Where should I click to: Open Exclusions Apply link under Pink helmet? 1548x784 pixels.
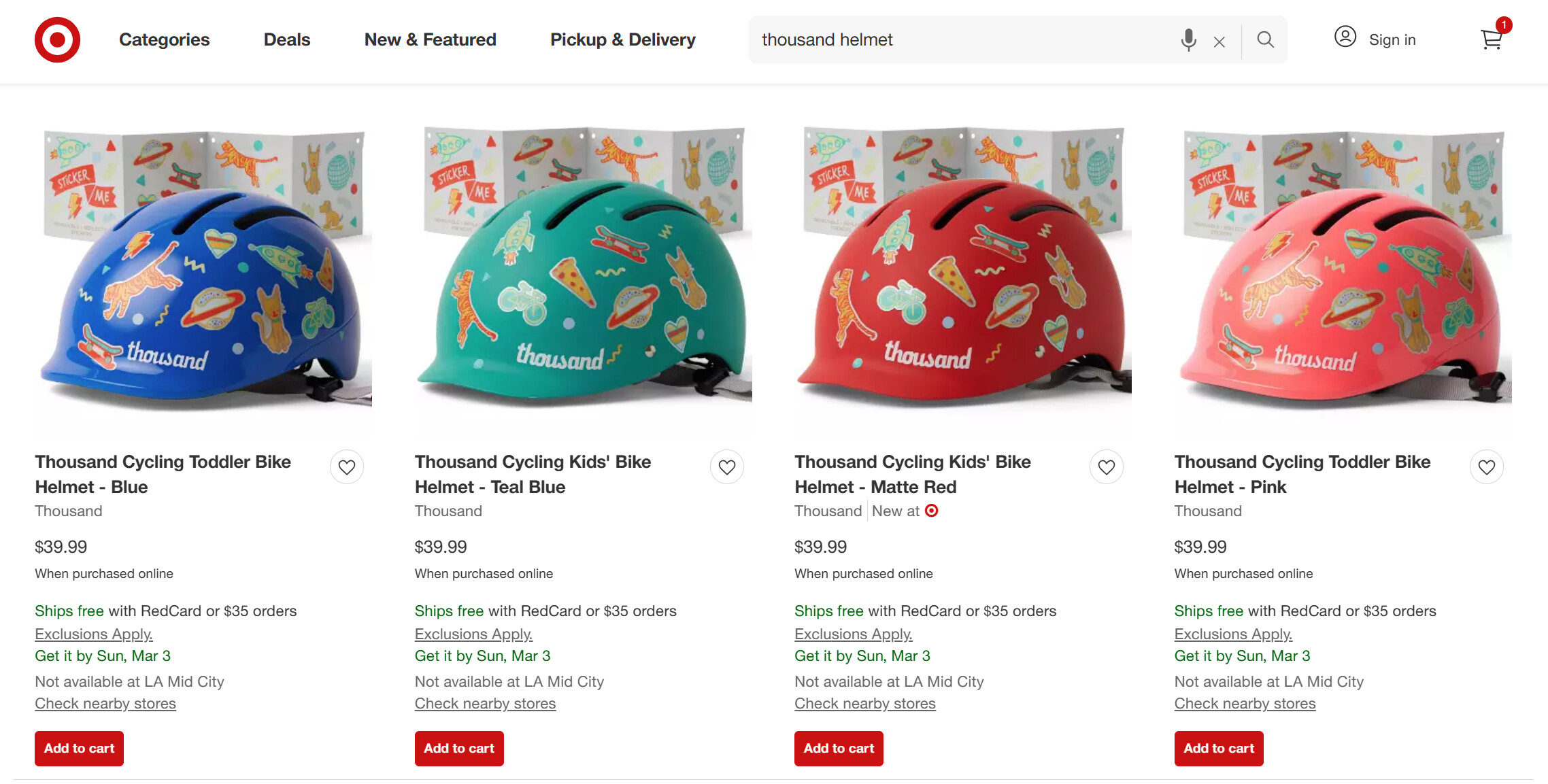click(1233, 634)
